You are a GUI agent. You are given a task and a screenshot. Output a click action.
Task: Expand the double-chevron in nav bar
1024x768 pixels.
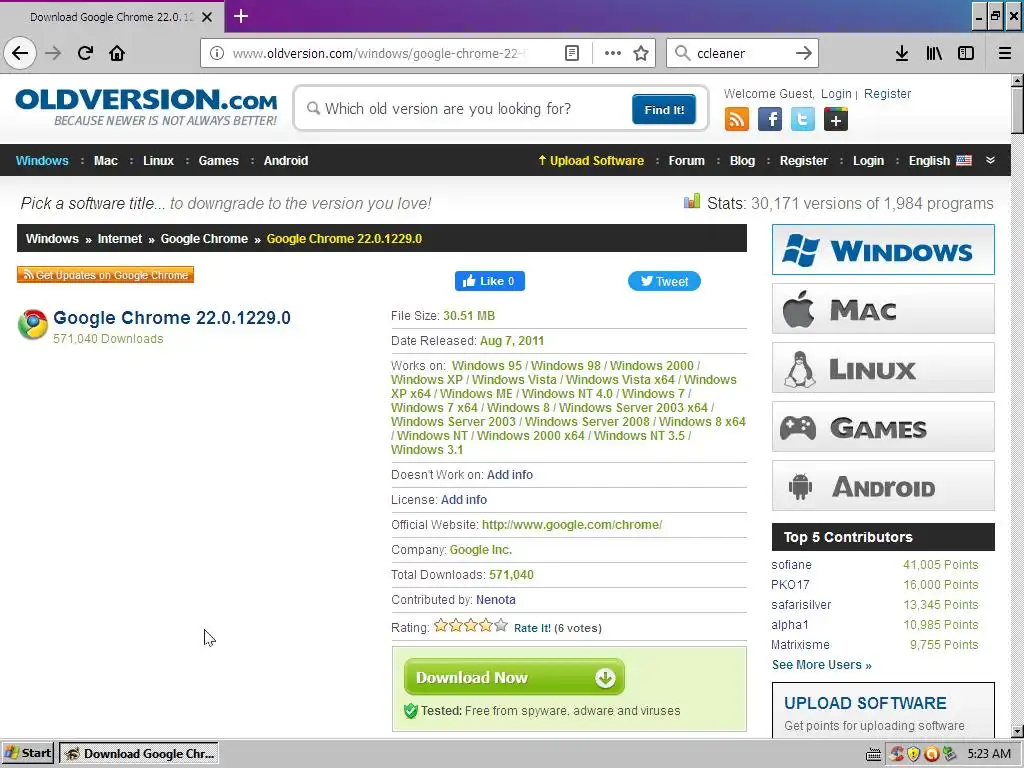point(990,160)
